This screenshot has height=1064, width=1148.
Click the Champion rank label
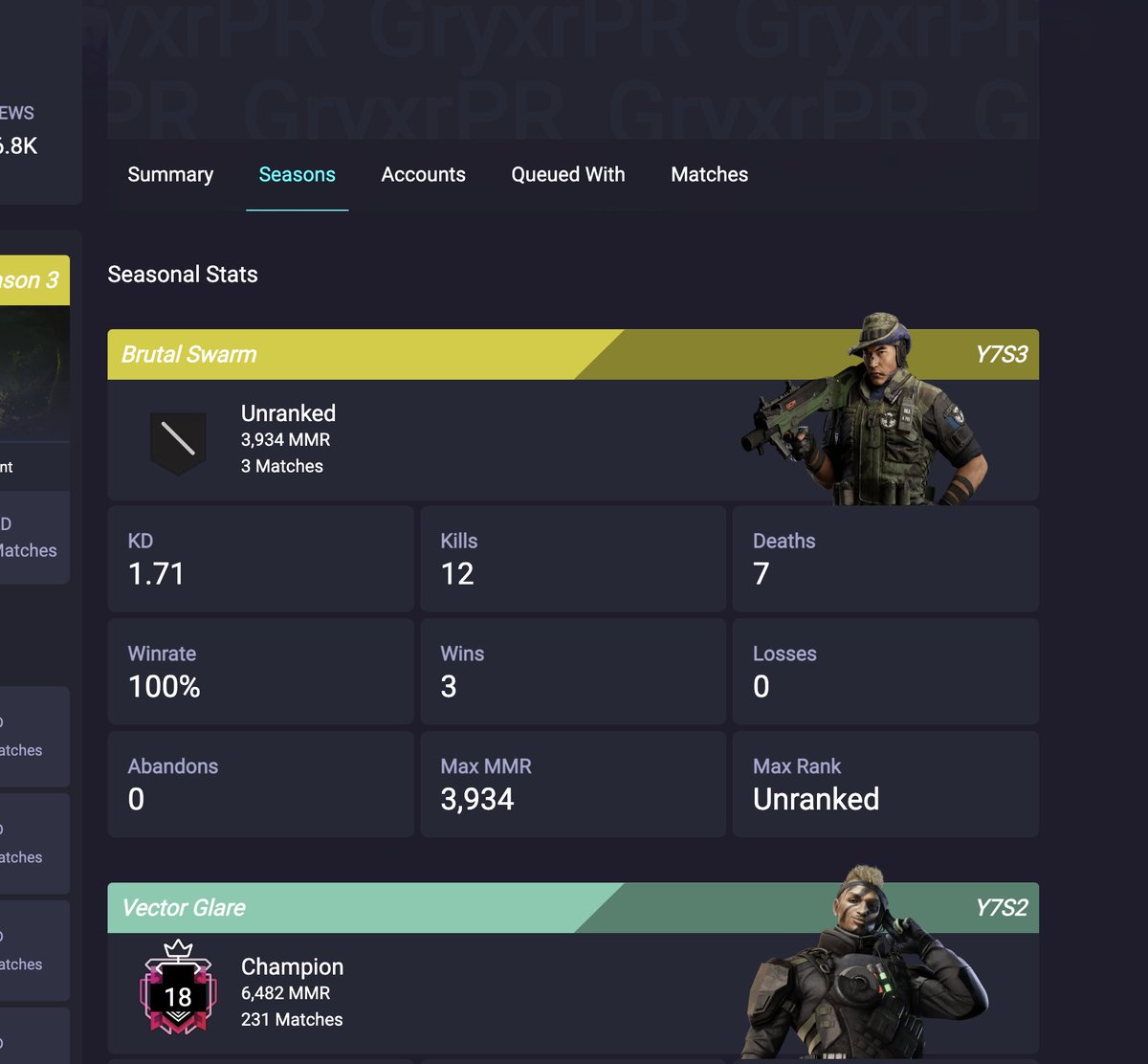point(292,966)
